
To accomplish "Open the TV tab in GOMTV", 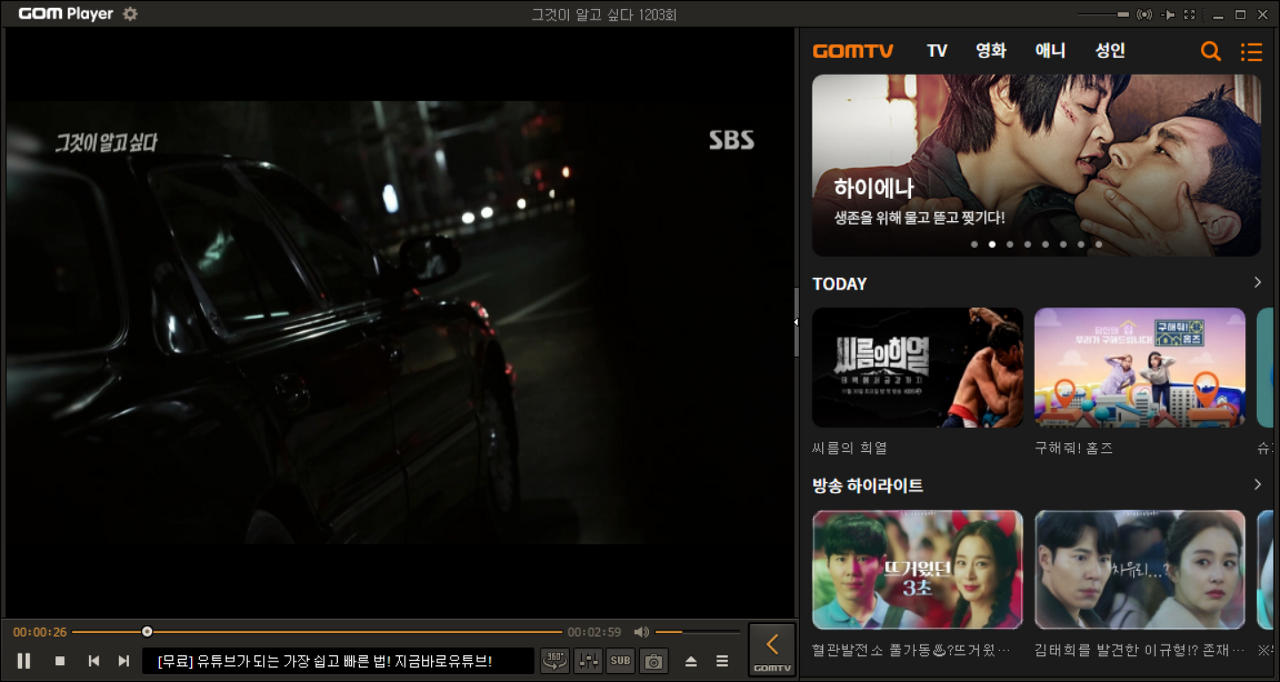I will click(x=937, y=51).
